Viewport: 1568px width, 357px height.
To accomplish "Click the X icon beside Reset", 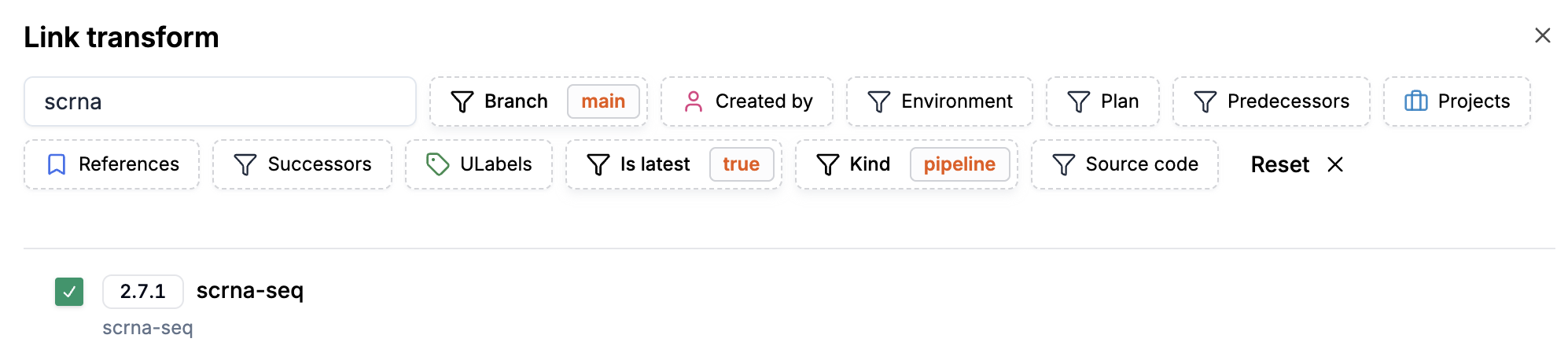I will tap(1335, 164).
